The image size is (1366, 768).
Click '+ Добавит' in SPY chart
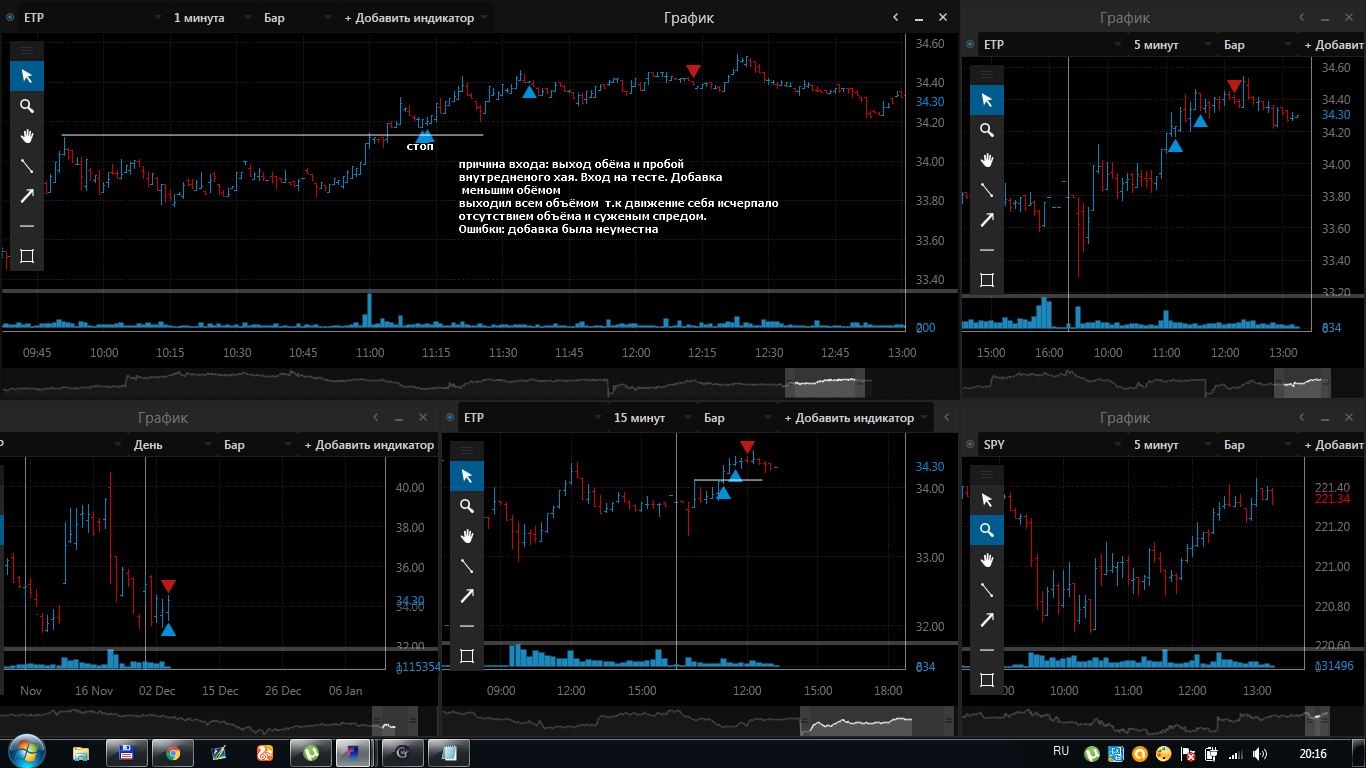tap(1334, 445)
